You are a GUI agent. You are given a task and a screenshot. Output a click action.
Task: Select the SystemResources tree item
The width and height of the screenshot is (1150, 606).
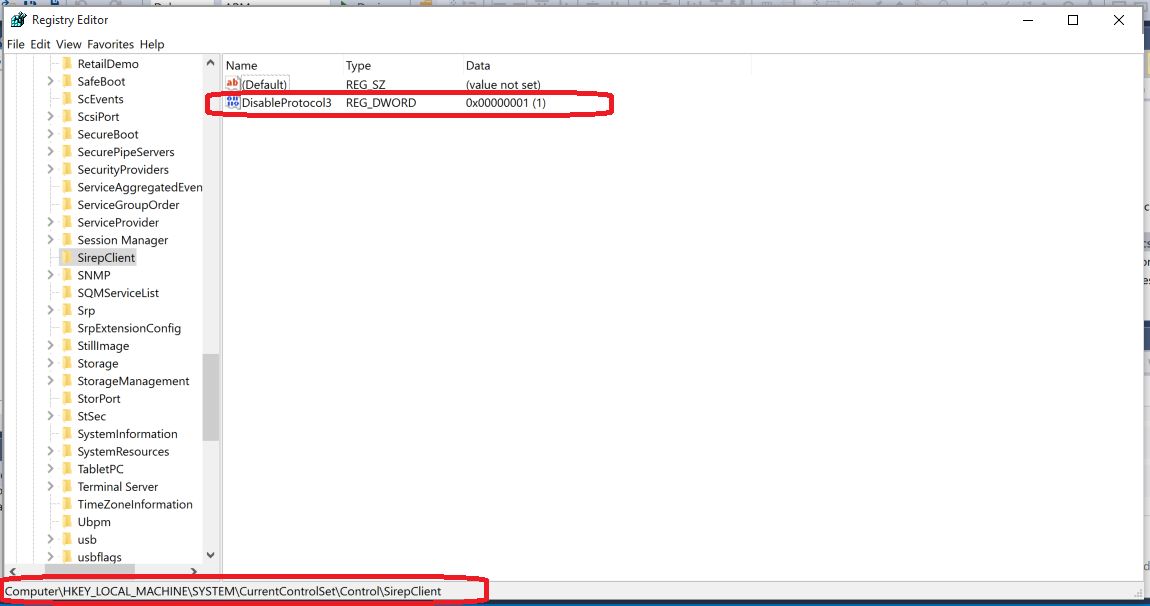point(123,451)
